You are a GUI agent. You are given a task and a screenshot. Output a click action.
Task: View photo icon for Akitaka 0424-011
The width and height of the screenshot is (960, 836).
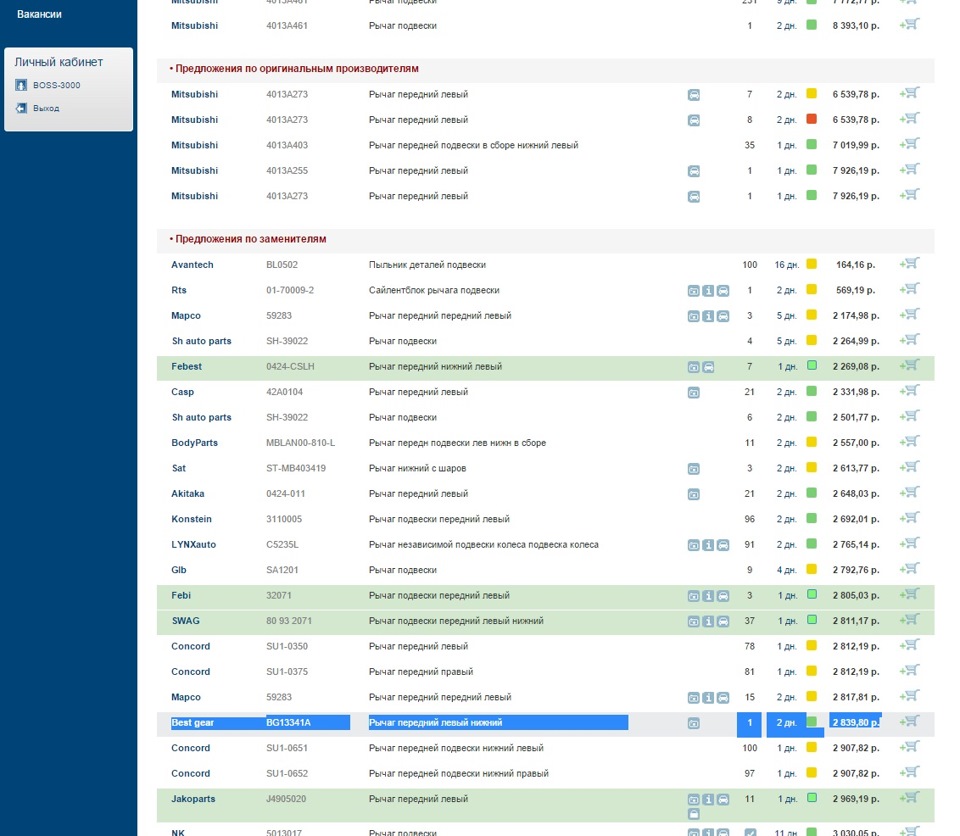(x=694, y=494)
